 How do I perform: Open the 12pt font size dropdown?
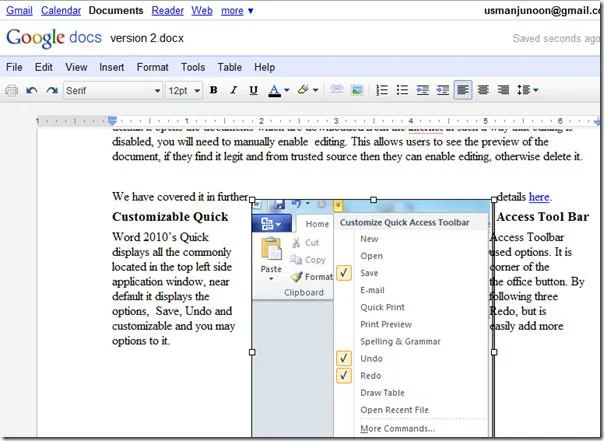tap(184, 91)
